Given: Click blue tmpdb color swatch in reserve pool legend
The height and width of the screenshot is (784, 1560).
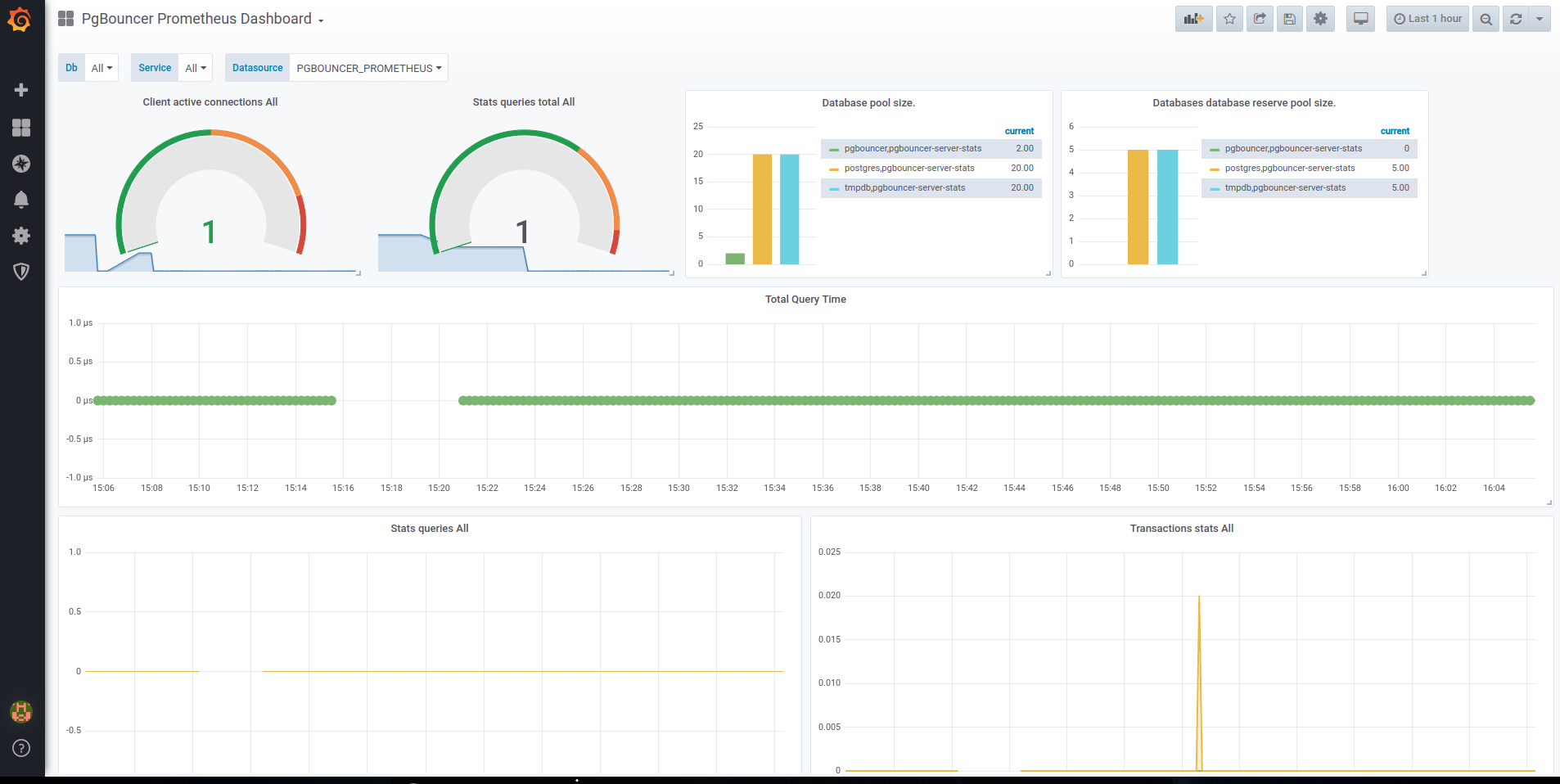Looking at the screenshot, I should (1215, 189).
